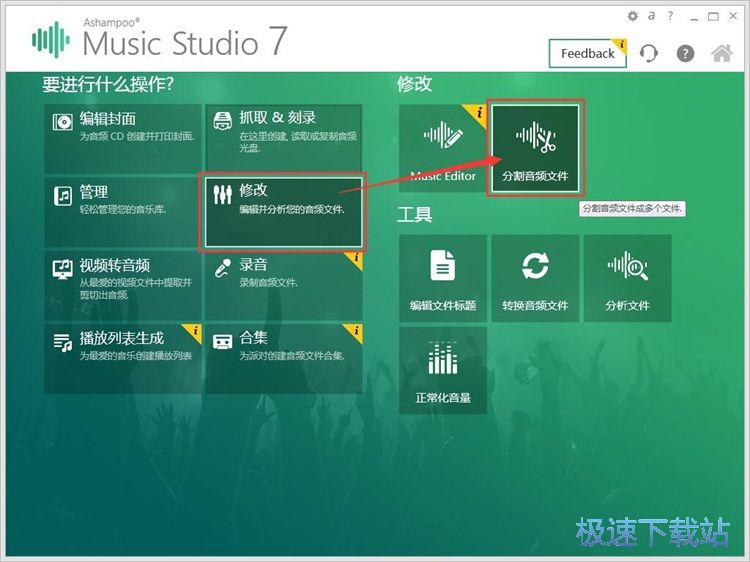Image resolution: width=750 pixels, height=562 pixels.
Task: Open settings gear in title bar
Action: [x=632, y=16]
